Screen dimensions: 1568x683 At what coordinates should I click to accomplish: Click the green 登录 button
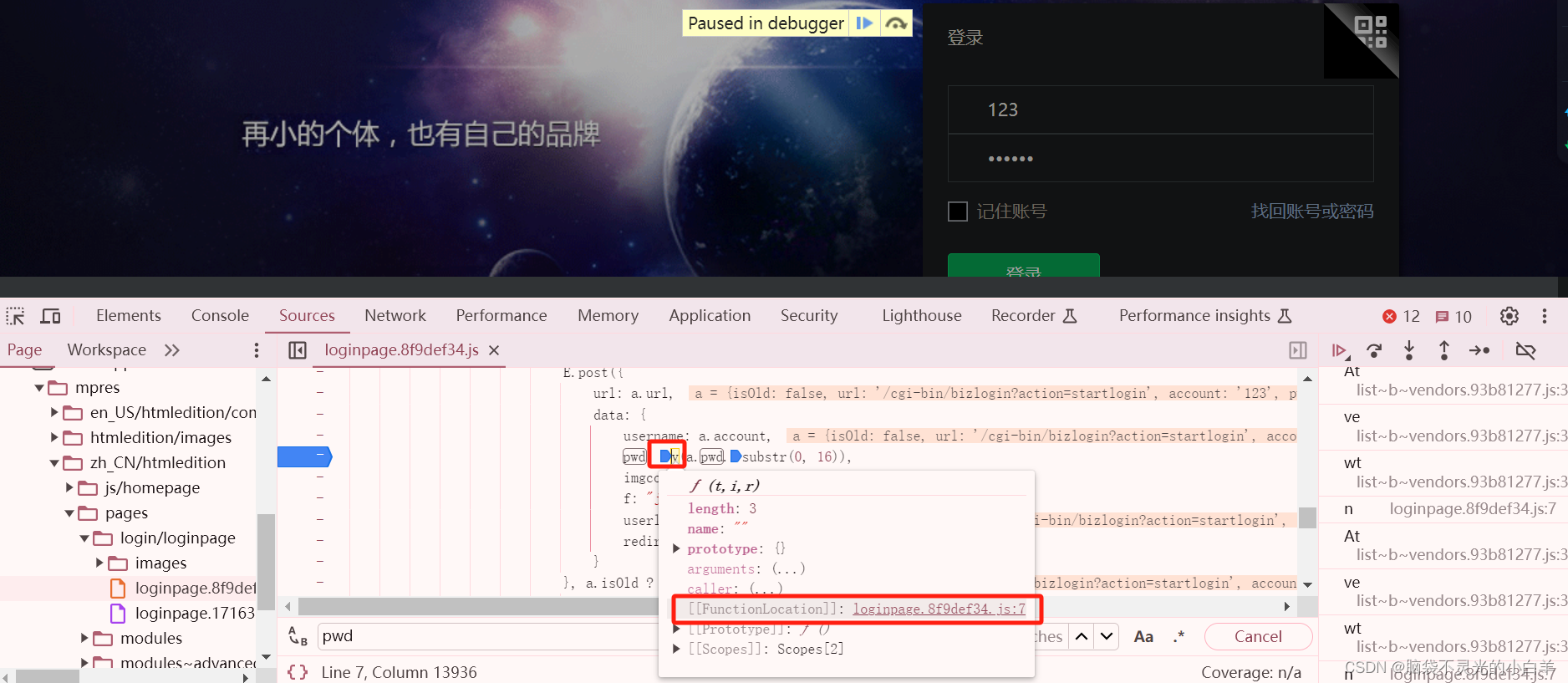pyautogui.click(x=1023, y=265)
